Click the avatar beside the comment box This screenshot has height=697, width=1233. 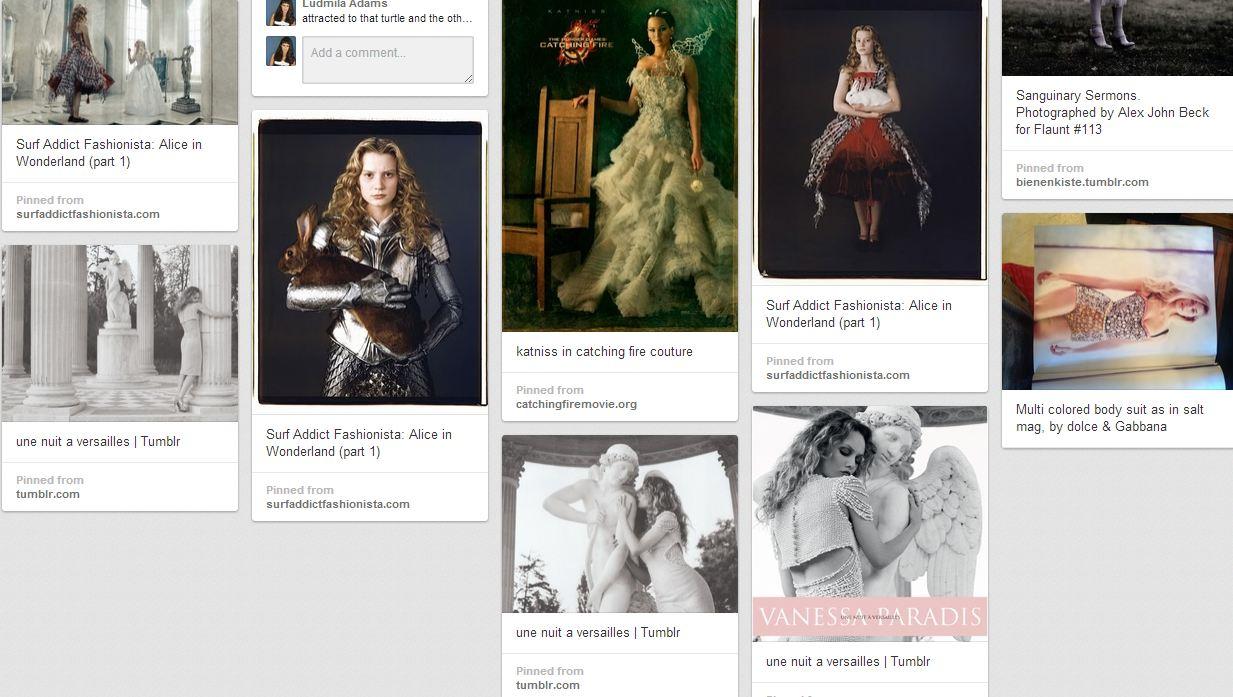[x=281, y=51]
